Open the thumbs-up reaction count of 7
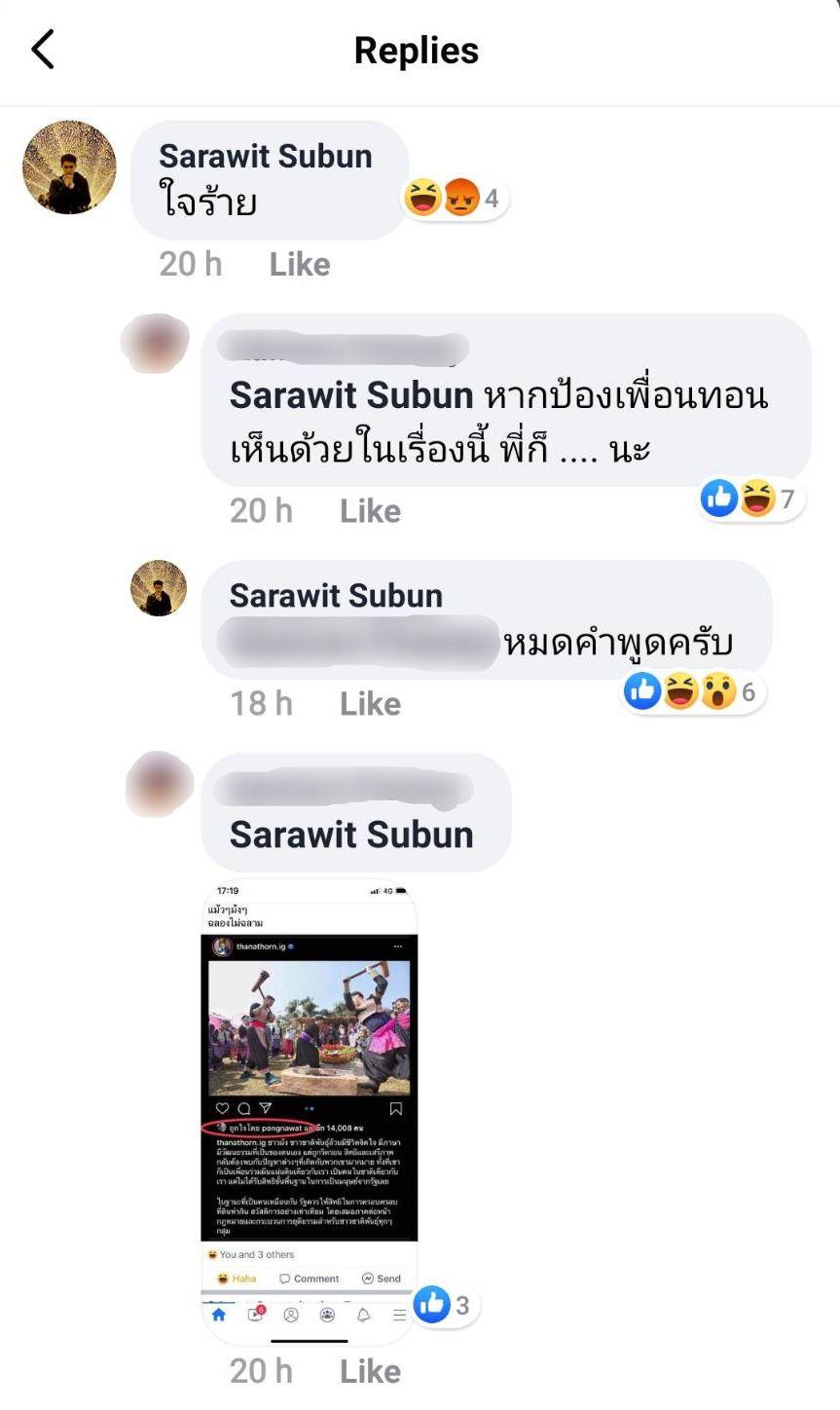 [x=751, y=499]
